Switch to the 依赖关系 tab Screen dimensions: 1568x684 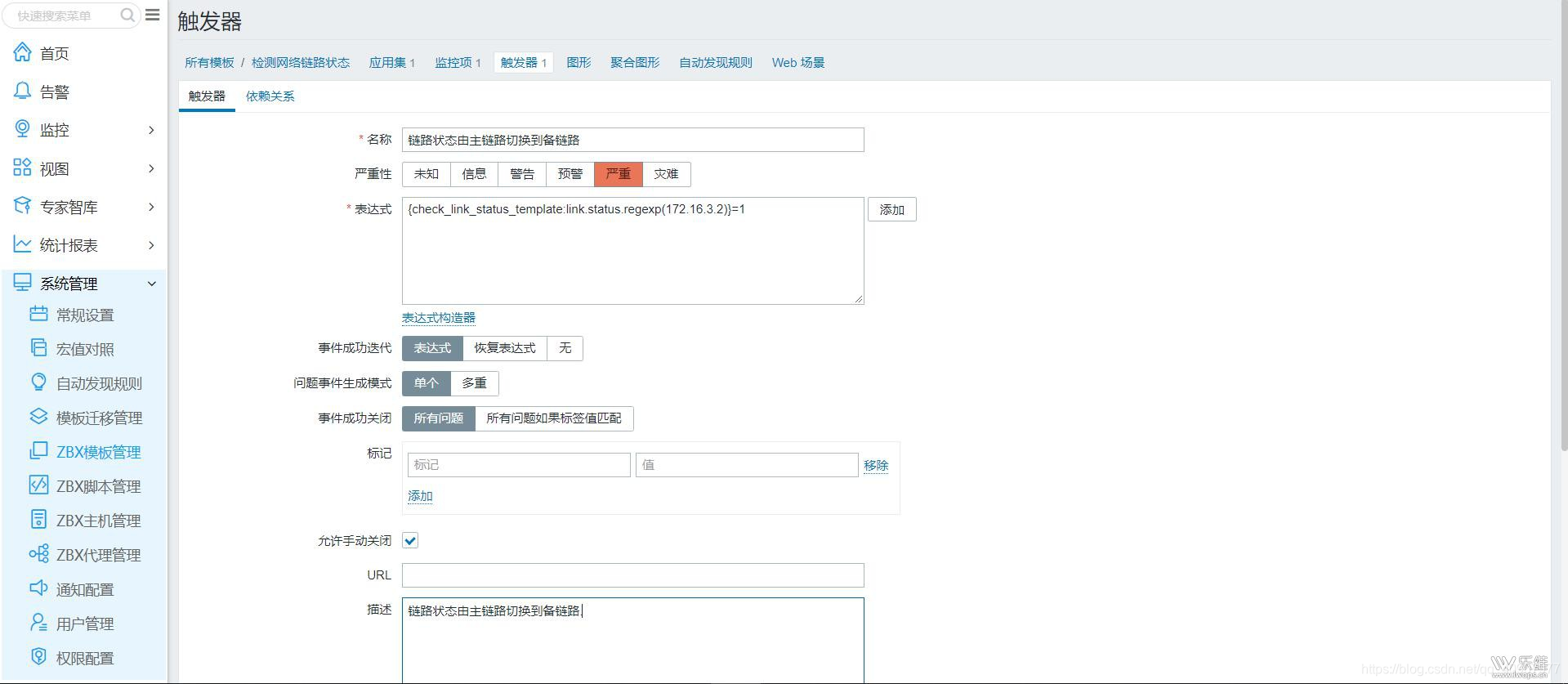pos(270,96)
